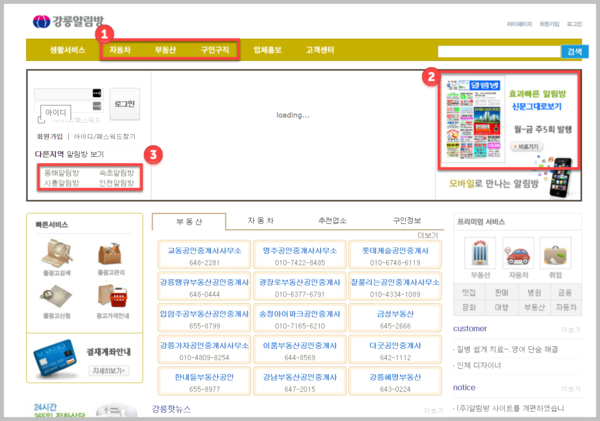
Task: Select the 부동산 listing tab
Action: [189, 222]
